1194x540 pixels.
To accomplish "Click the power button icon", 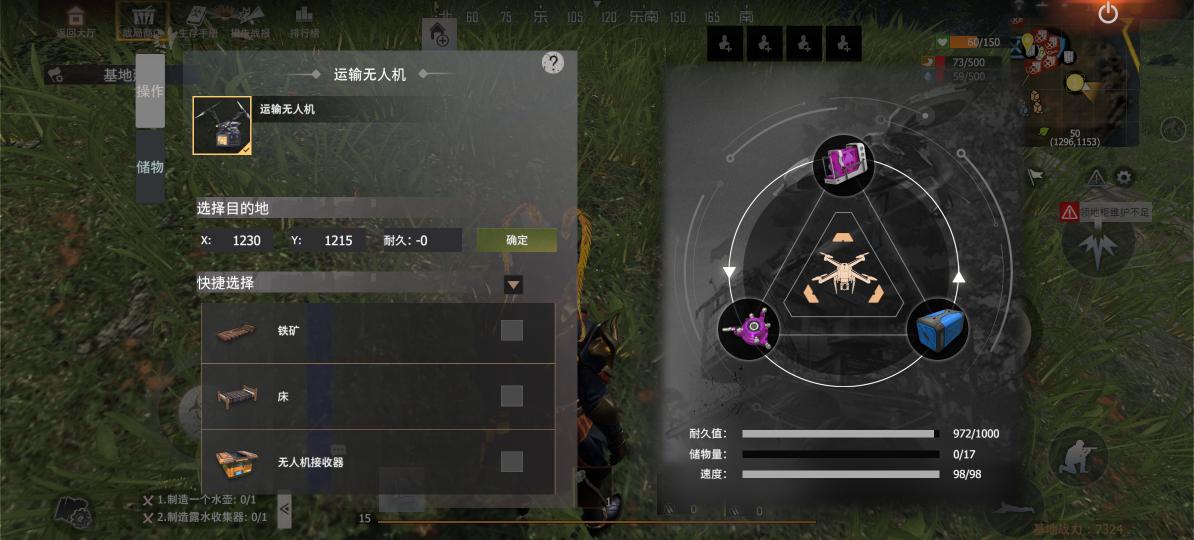I will [1108, 13].
